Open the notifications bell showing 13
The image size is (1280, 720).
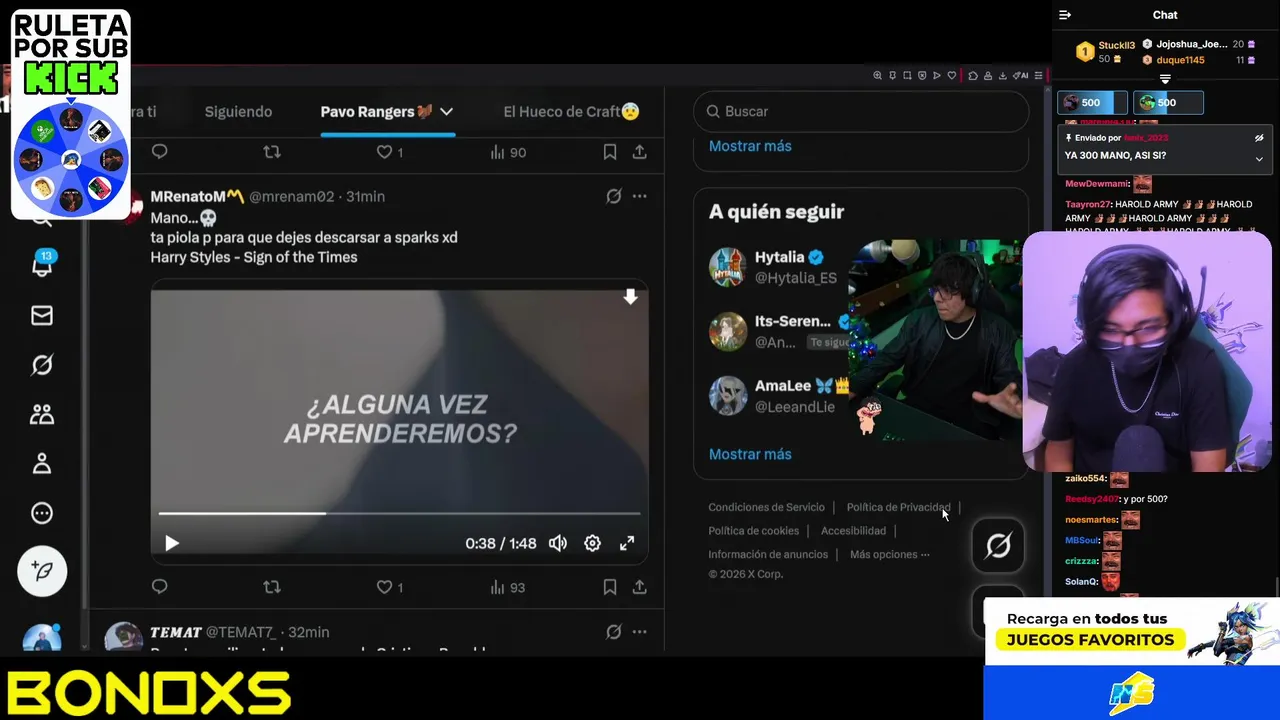[x=42, y=265]
